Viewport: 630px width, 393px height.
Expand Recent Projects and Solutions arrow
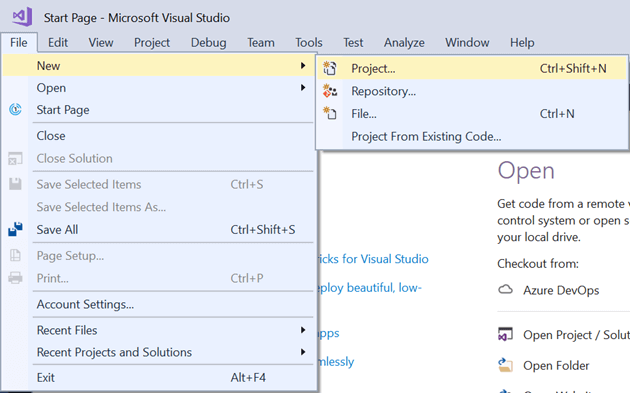[303, 352]
